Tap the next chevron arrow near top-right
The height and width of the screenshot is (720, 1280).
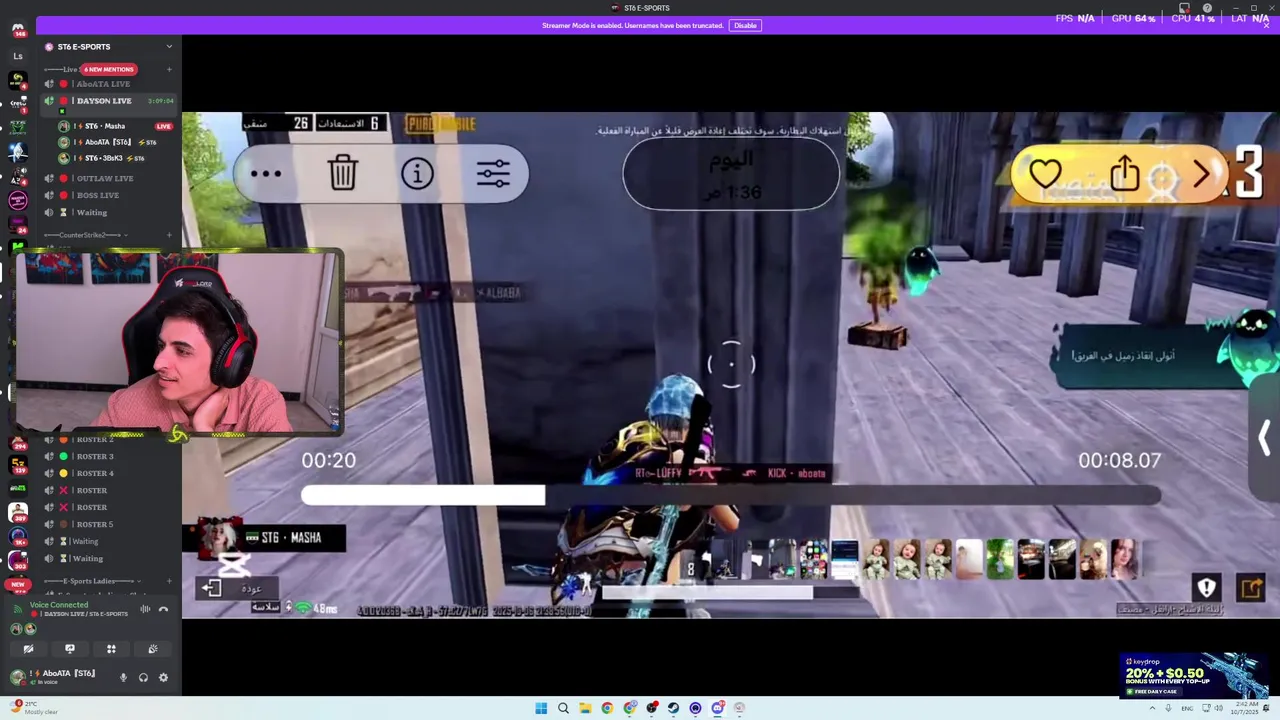[x=1202, y=174]
